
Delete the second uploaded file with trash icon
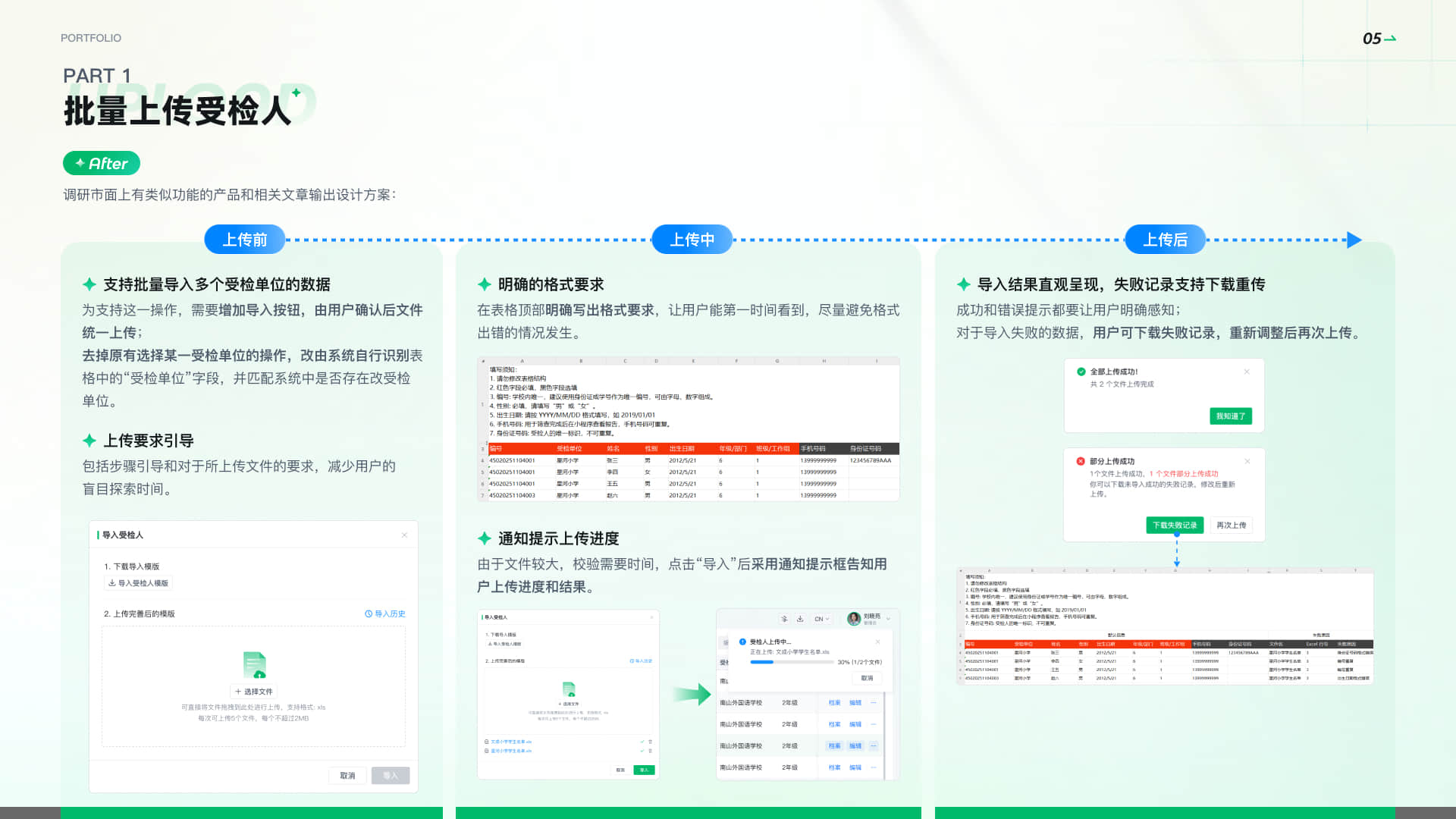(x=650, y=751)
